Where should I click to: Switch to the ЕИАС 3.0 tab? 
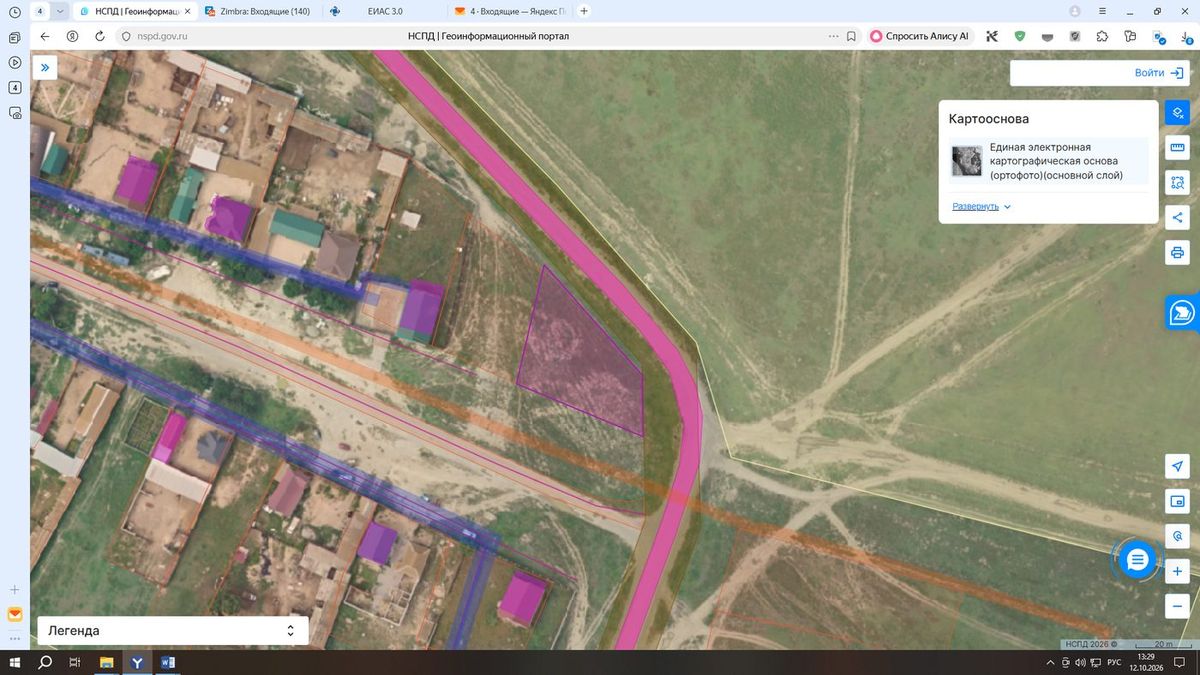pyautogui.click(x=384, y=11)
